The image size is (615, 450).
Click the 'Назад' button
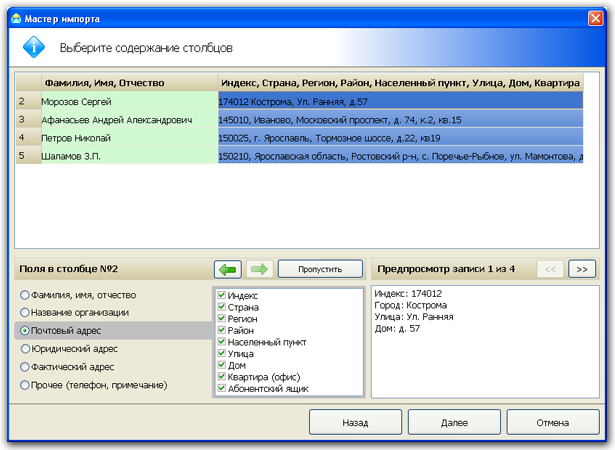click(x=355, y=423)
